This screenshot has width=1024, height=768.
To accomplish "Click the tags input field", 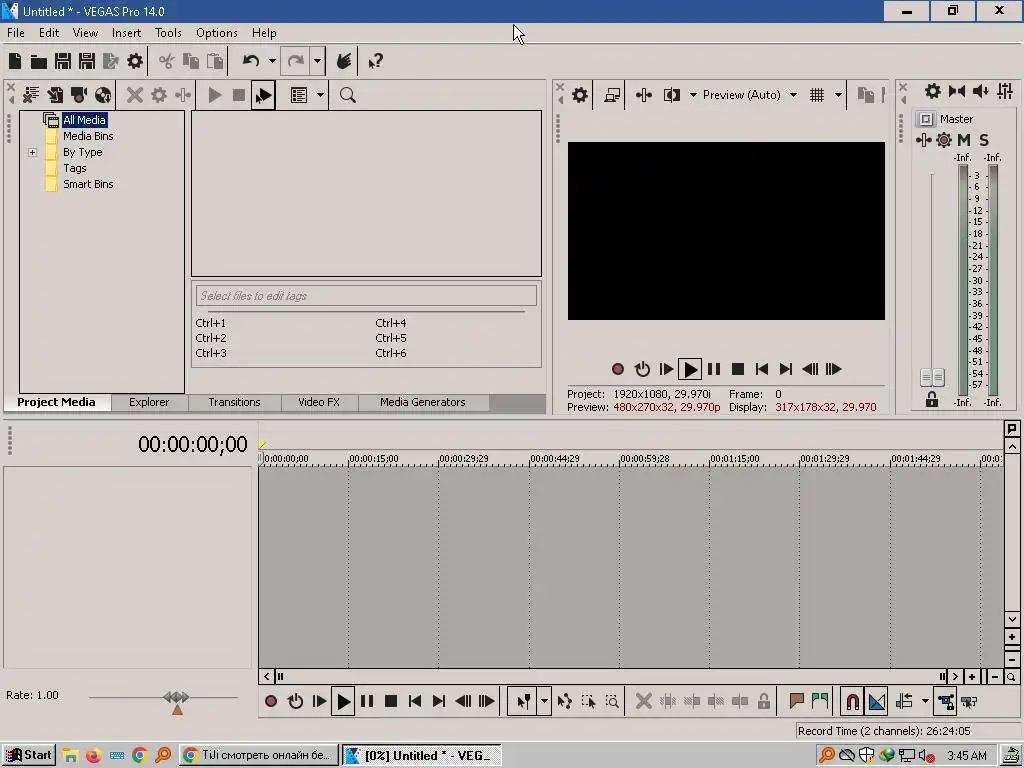I will click(366, 296).
